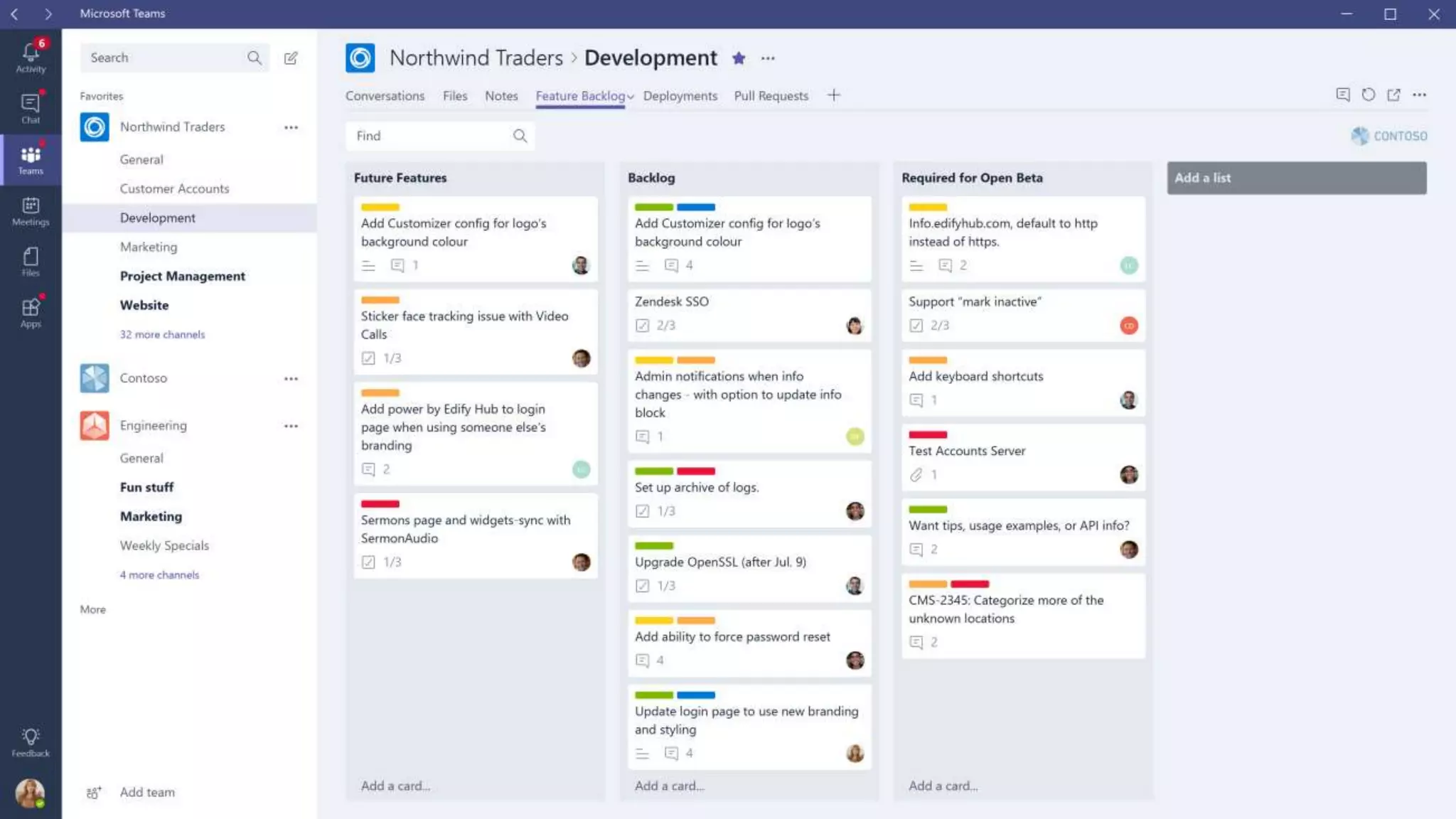Image resolution: width=1456 pixels, height=819 pixels.
Task: Click the pop-out tab icon
Action: pos(1393,95)
